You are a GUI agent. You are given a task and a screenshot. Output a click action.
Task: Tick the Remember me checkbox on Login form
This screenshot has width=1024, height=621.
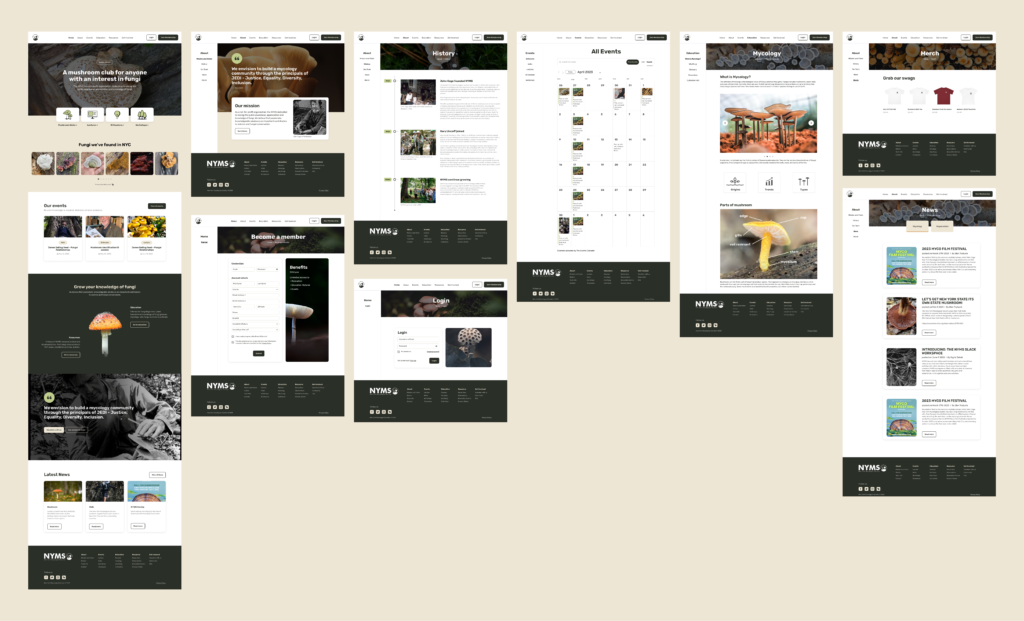399,352
